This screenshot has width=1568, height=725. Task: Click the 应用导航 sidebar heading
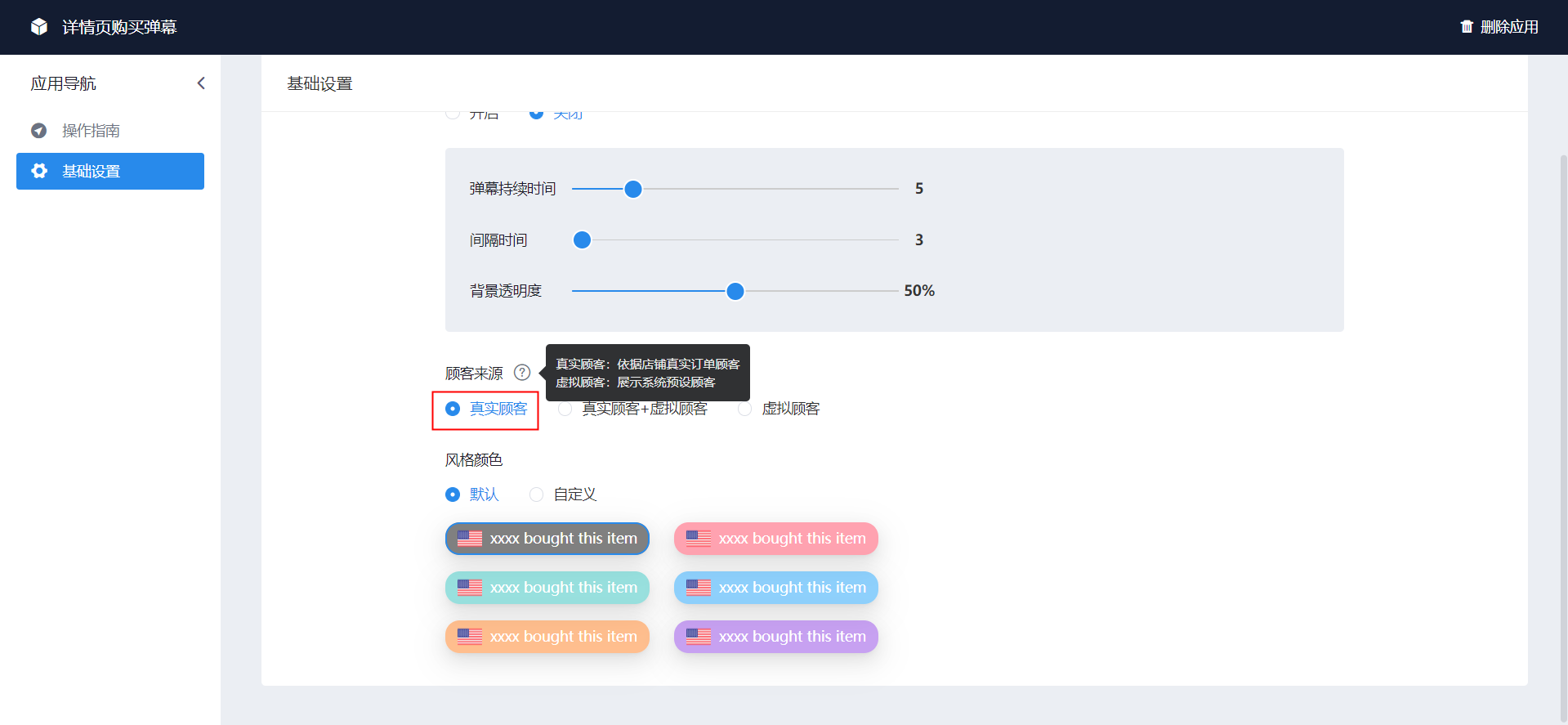pos(63,83)
